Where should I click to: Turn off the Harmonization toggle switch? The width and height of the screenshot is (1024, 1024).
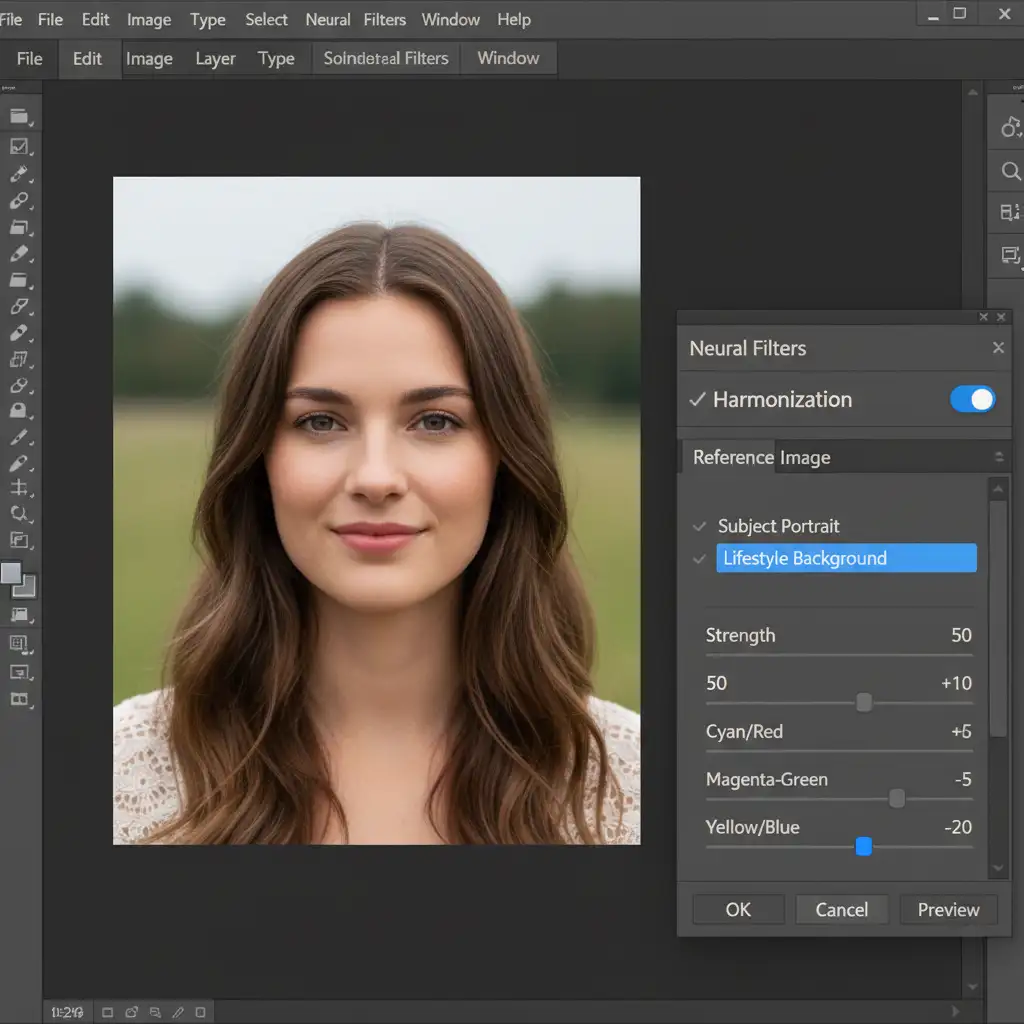[x=972, y=400]
